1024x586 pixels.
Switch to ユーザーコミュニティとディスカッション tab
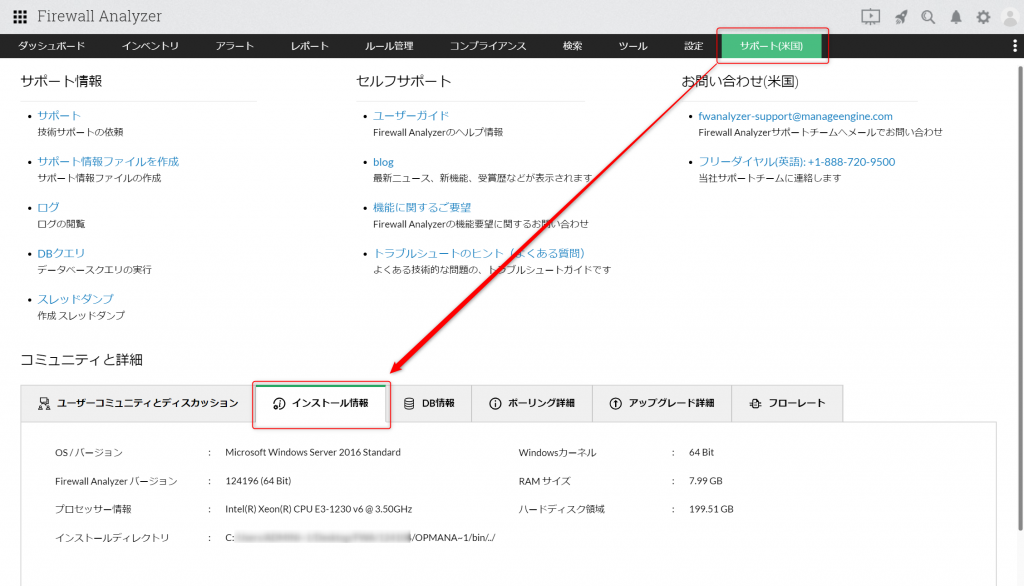point(138,404)
